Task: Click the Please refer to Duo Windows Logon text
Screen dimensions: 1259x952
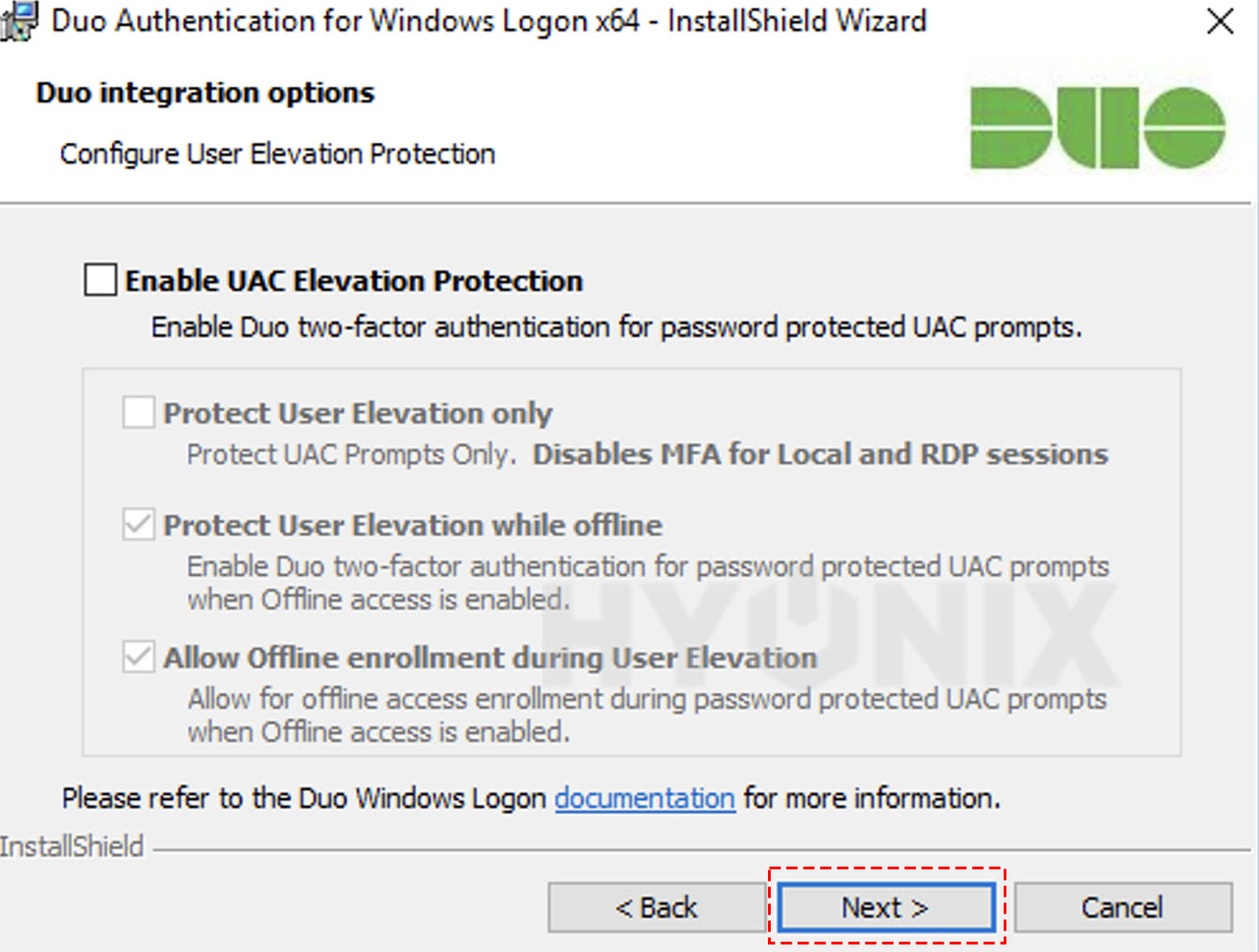Action: point(303,798)
